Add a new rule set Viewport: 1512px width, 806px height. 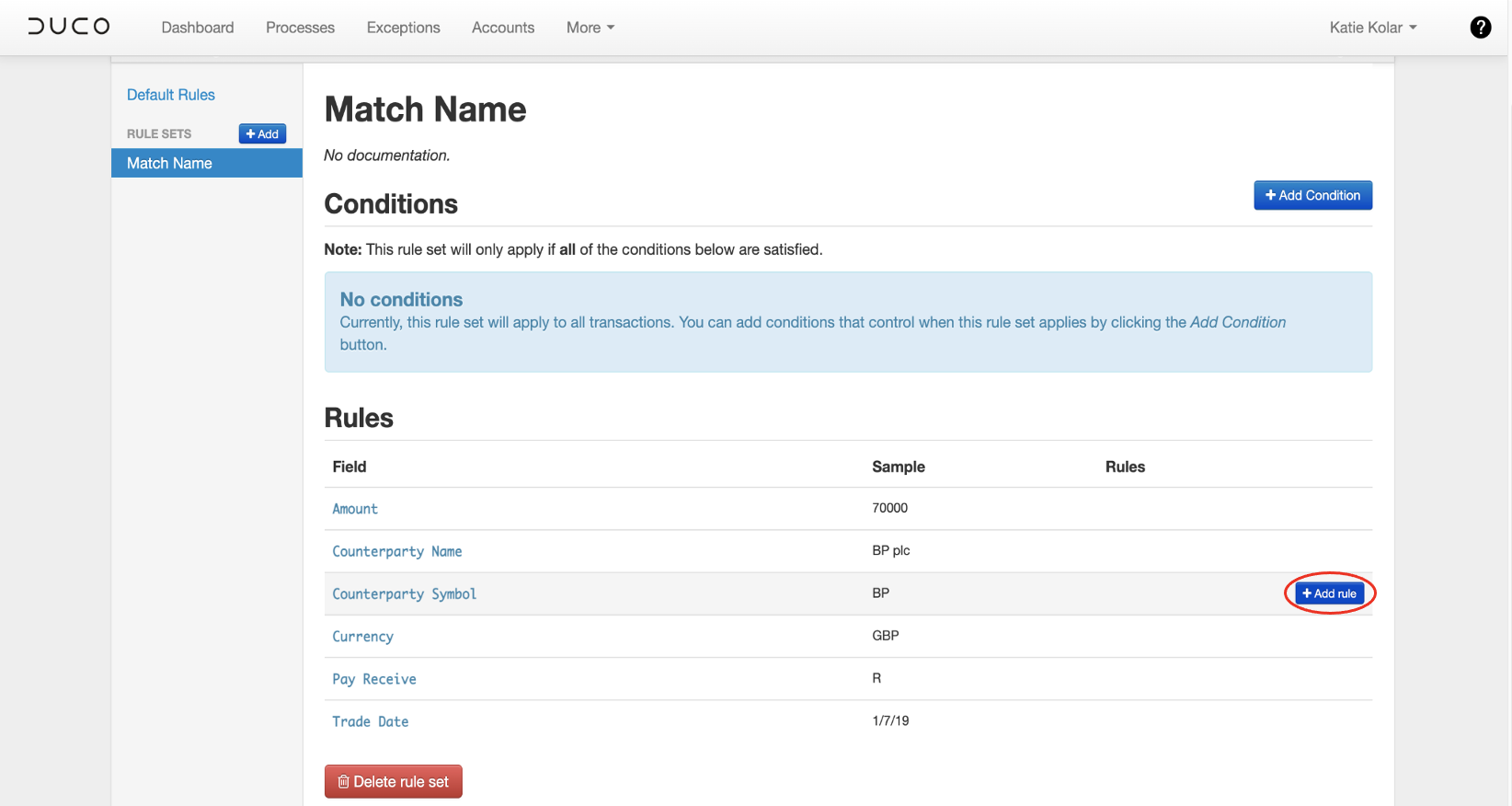click(262, 133)
